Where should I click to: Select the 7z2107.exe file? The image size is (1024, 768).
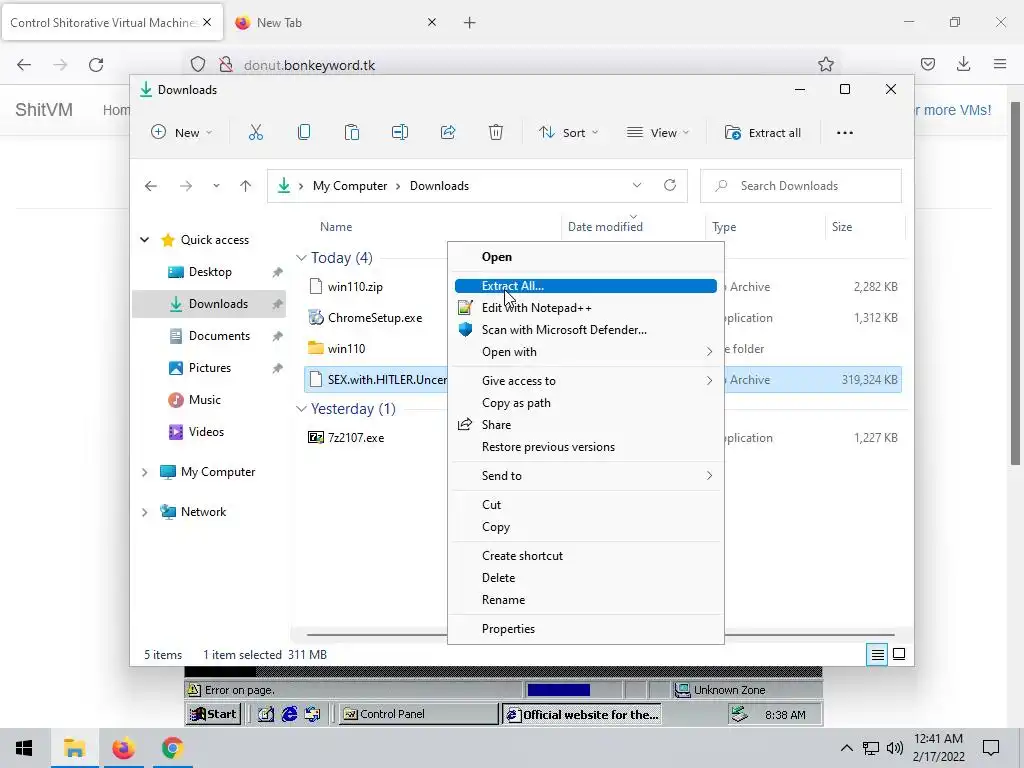pyautogui.click(x=356, y=438)
